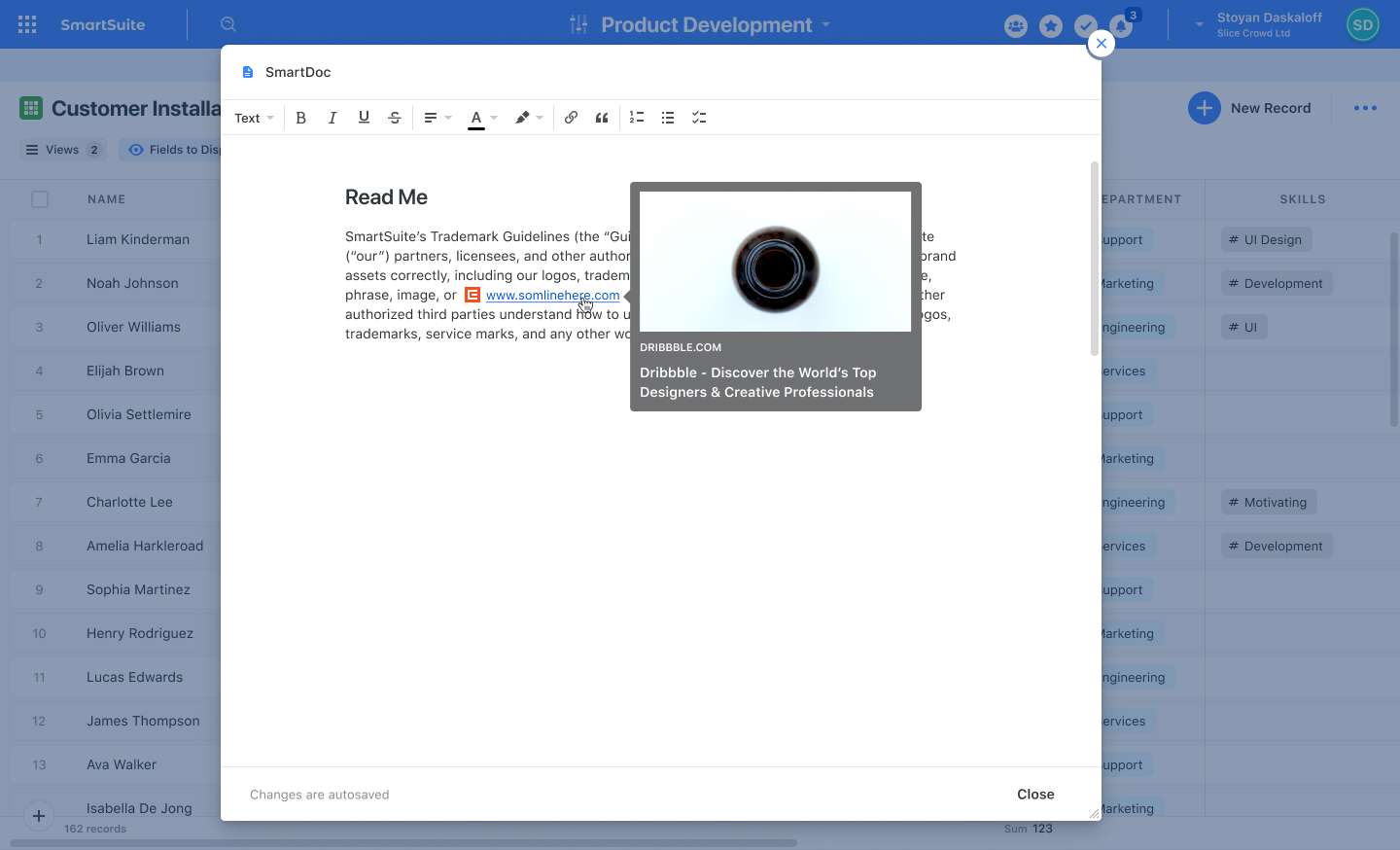1400x850 pixels.
Task: Open Fields to Display options
Action: (x=173, y=150)
